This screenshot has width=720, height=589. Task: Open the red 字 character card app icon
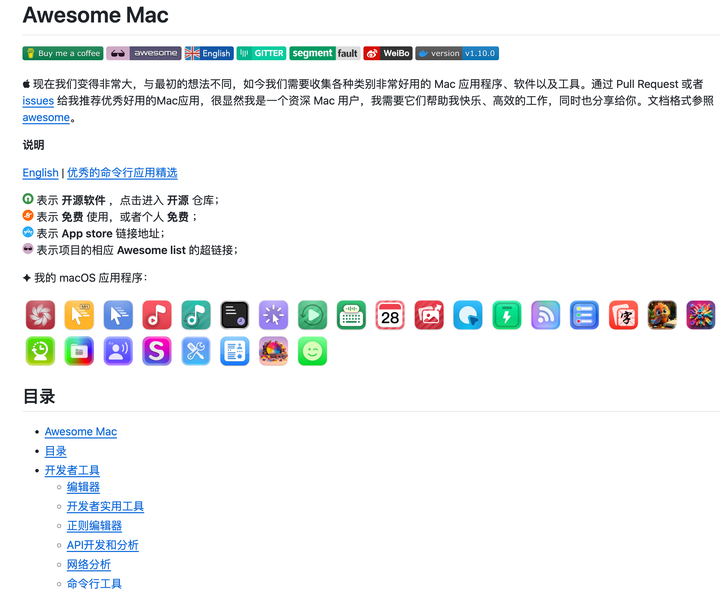(624, 315)
